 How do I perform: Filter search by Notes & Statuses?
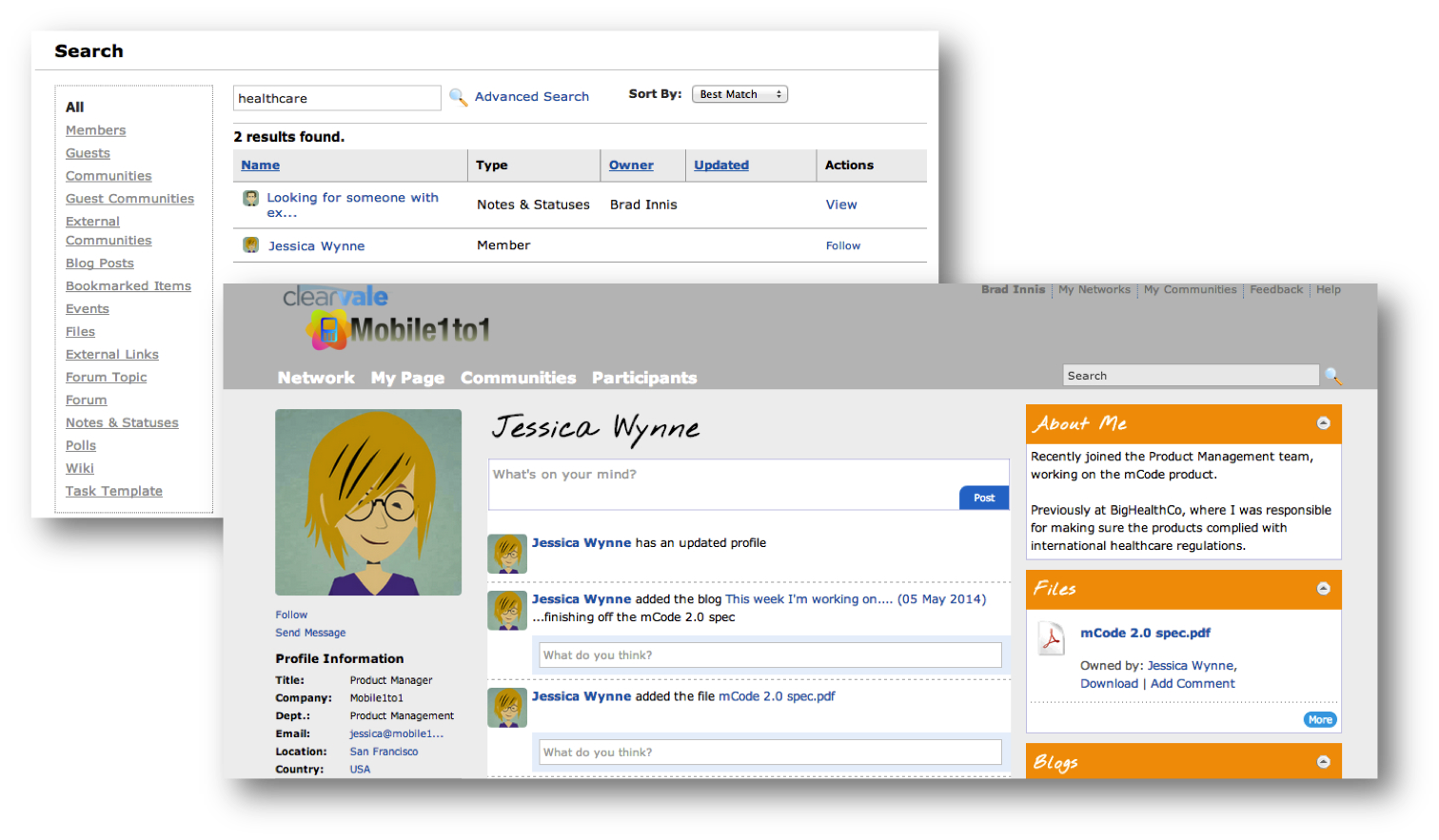(122, 423)
